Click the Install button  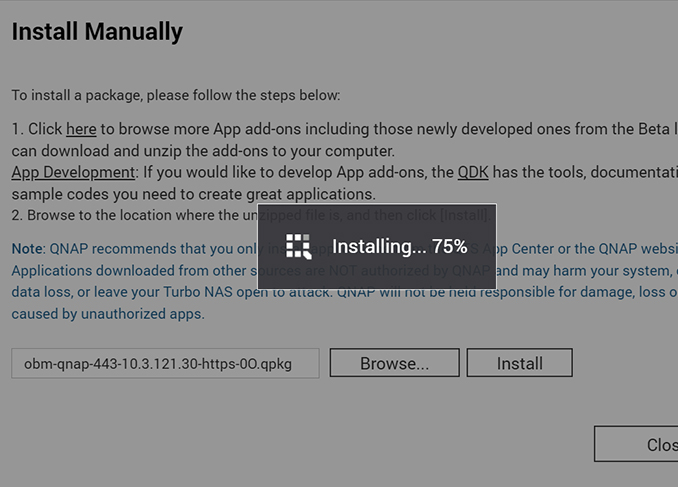click(519, 363)
